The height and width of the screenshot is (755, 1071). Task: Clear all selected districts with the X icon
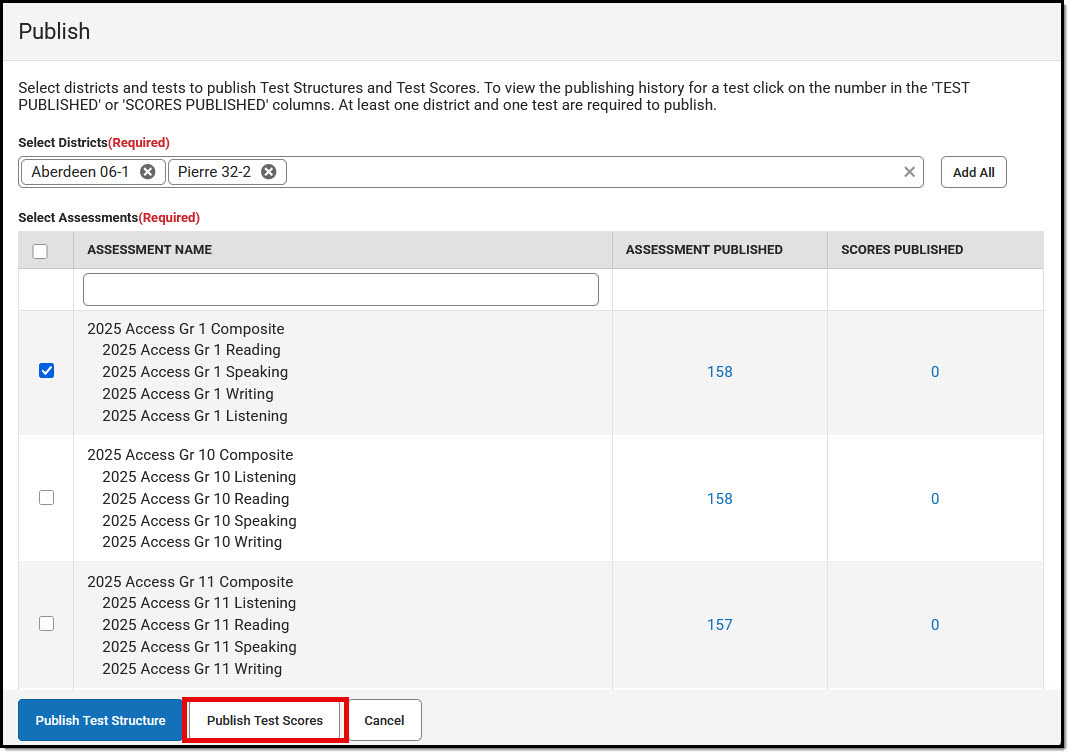click(909, 171)
